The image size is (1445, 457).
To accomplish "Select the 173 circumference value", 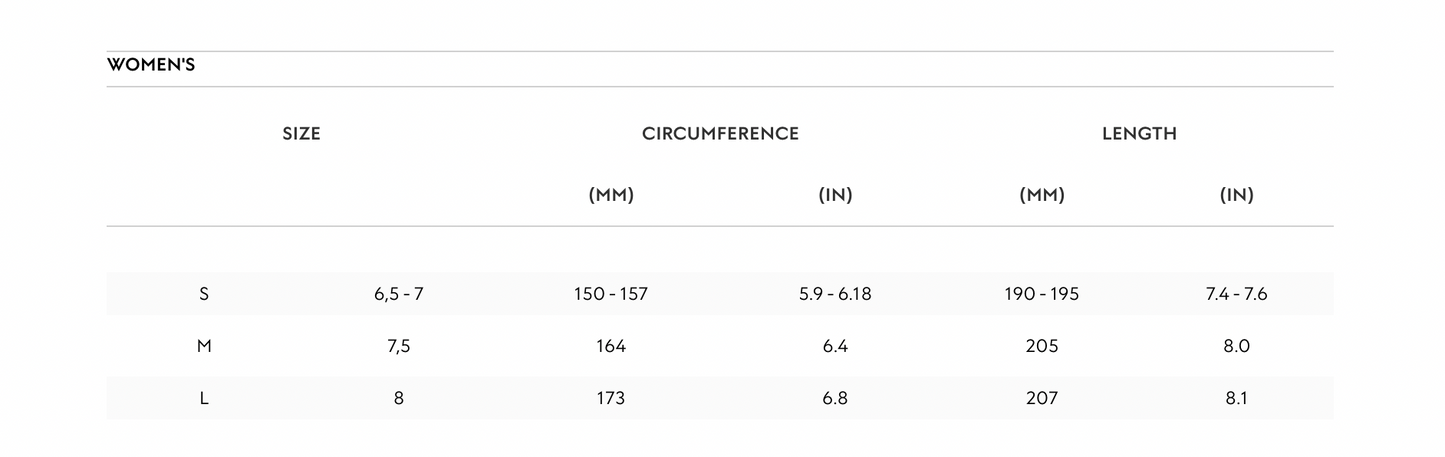I will [x=611, y=398].
